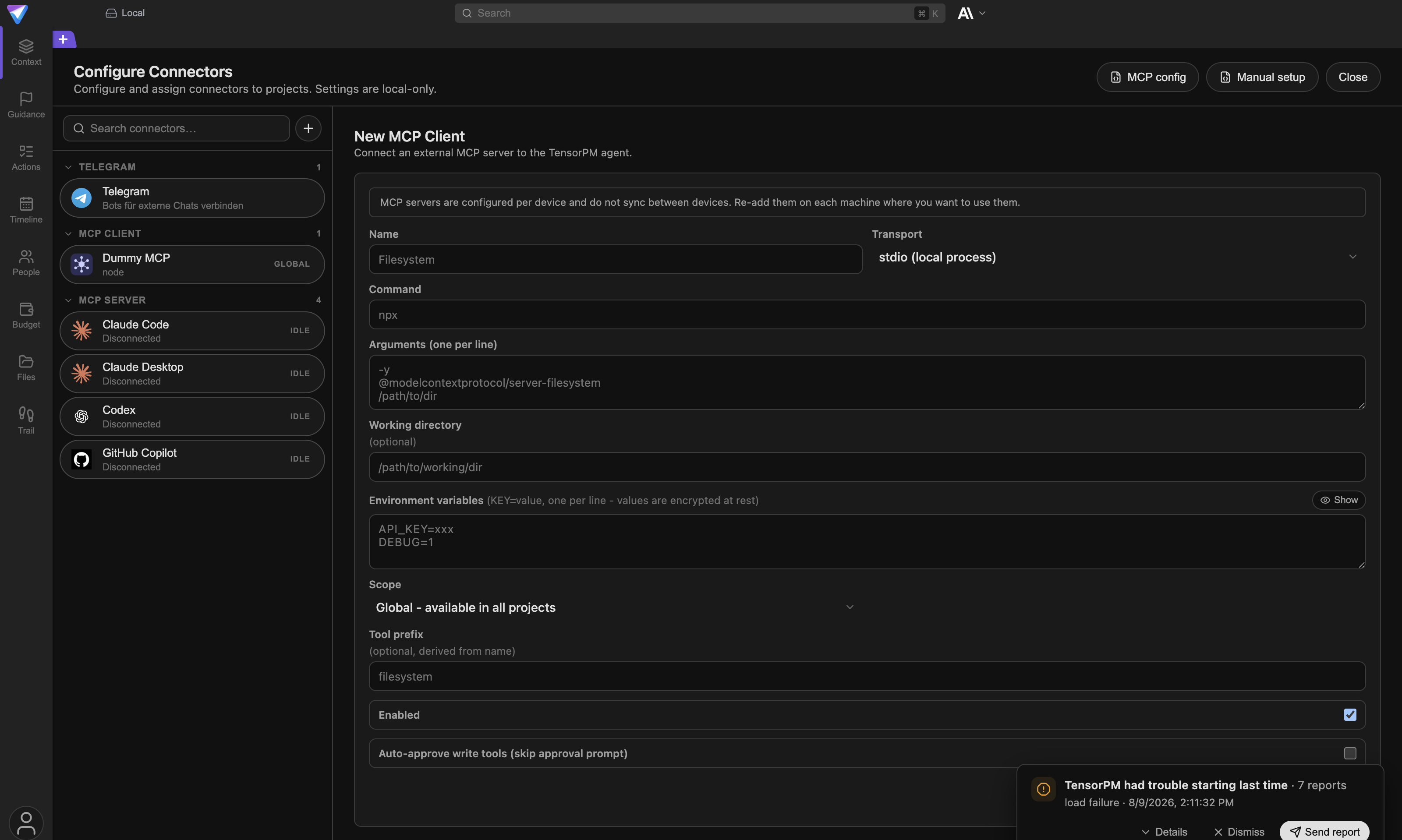Click the IDLE status on Claude Desktop

tap(300, 374)
